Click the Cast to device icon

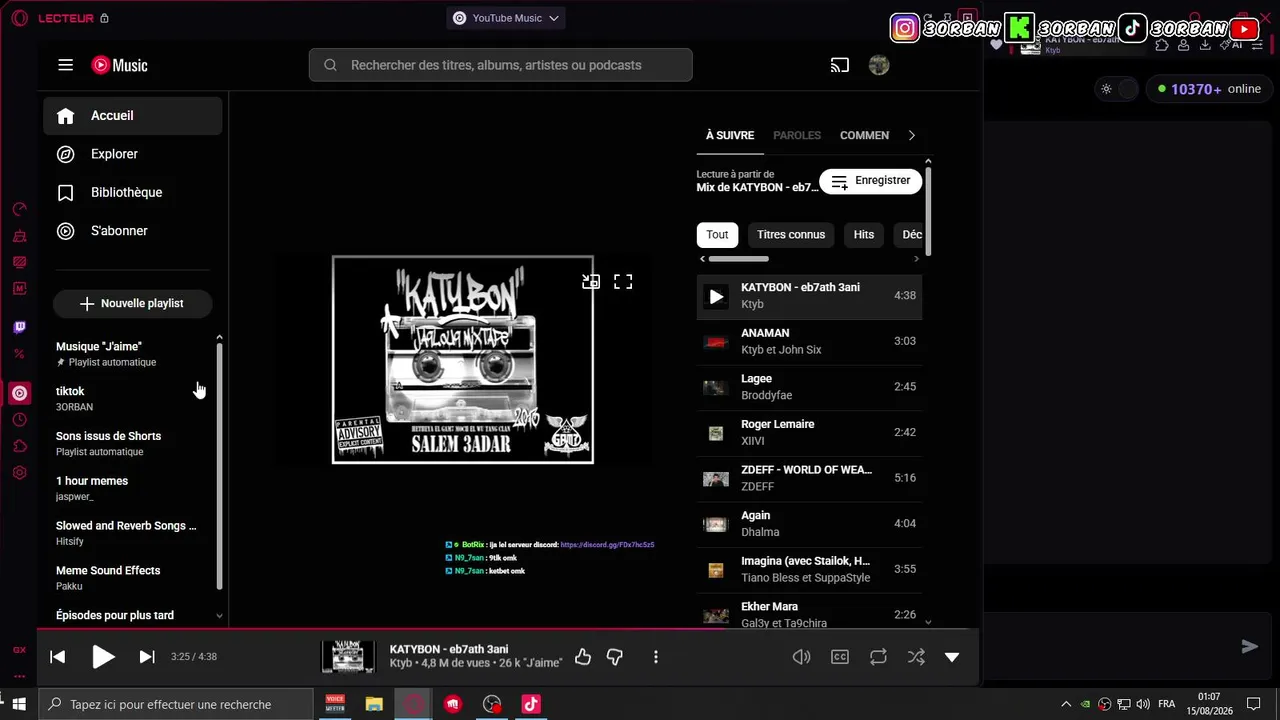point(840,65)
